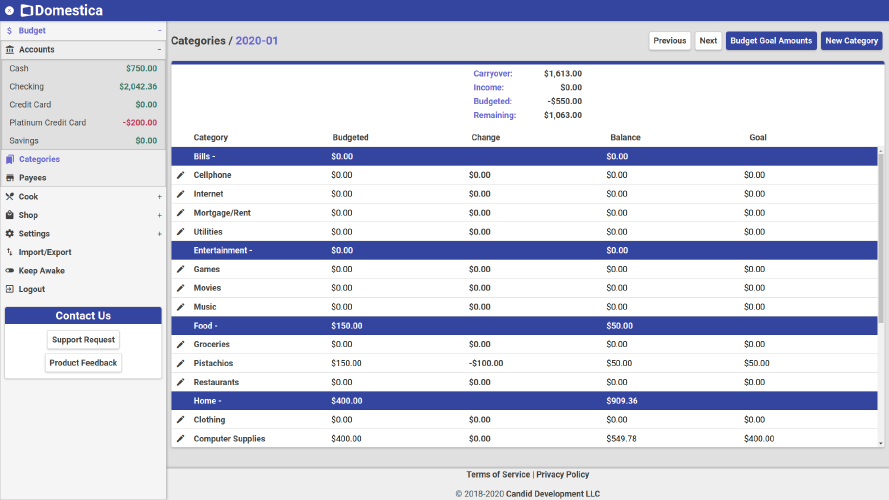Click the dollar sign Budget icon
Image resolution: width=889 pixels, height=500 pixels.
coord(9,31)
